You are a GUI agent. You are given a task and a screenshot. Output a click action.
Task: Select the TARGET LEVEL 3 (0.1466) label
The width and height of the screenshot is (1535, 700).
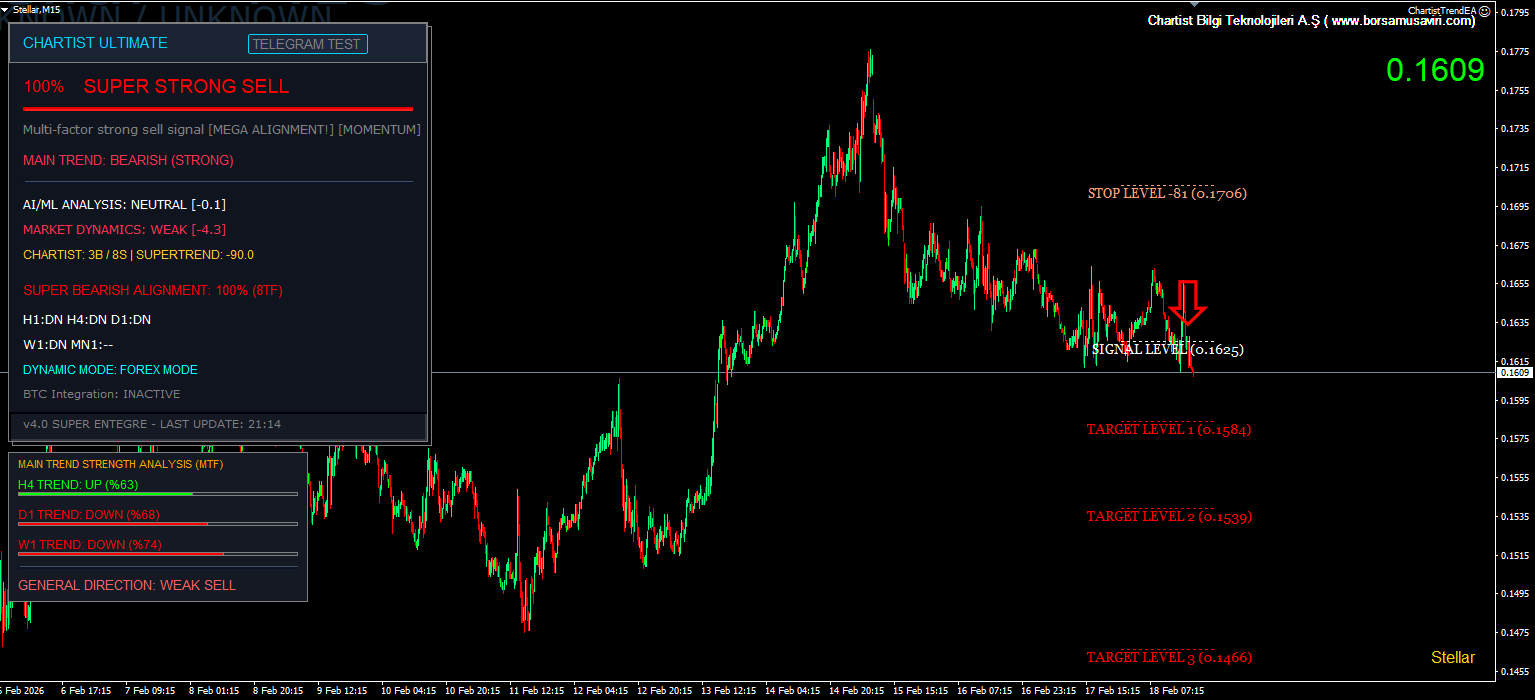click(x=1169, y=658)
